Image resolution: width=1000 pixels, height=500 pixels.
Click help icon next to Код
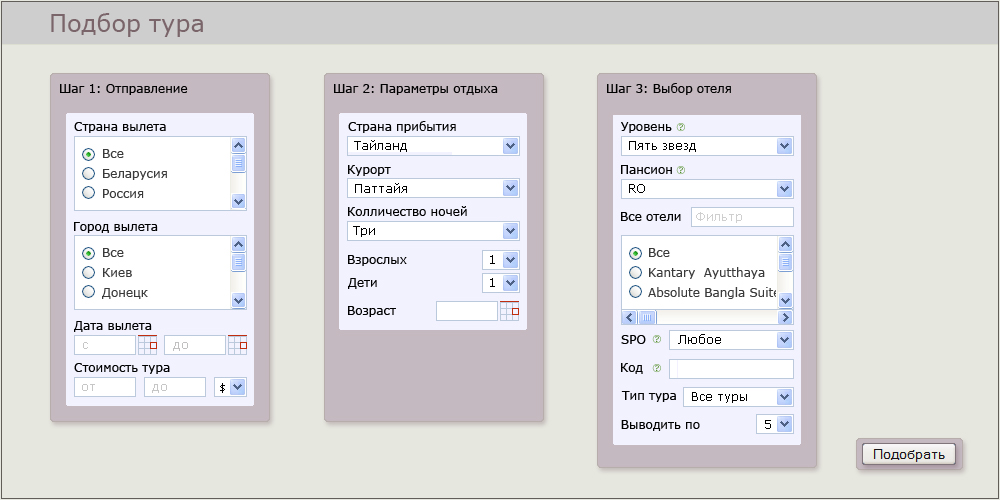click(x=657, y=369)
